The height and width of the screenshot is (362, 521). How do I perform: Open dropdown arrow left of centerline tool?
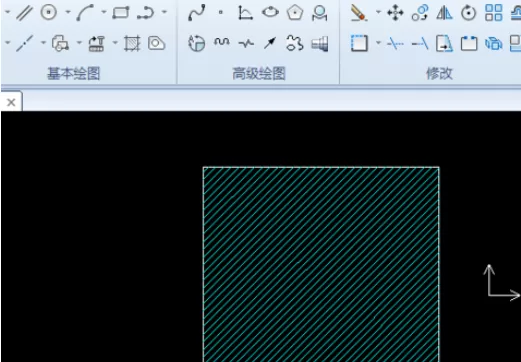7,43
